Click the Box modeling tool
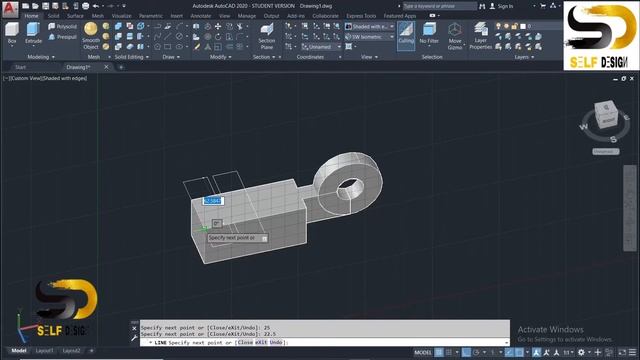The image size is (640, 360). pos(12,33)
